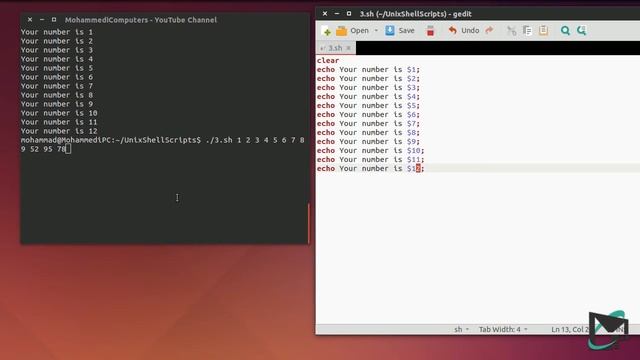The image size is (640, 360).
Task: Click the New document icon in gedit
Action: [326, 31]
